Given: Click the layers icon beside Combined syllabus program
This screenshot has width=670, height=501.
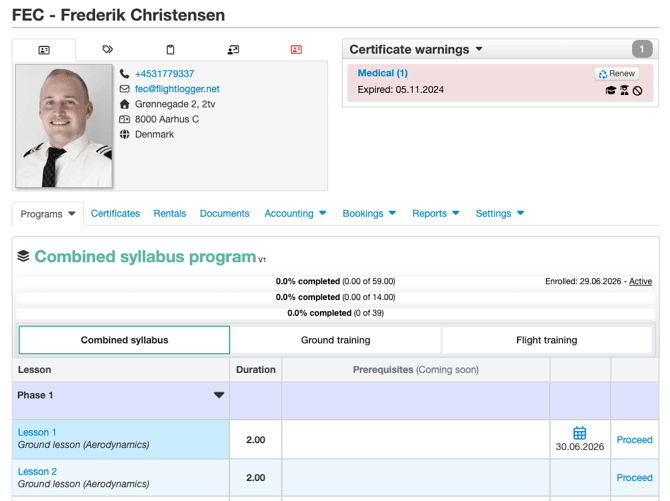Looking at the screenshot, I should click(x=24, y=256).
